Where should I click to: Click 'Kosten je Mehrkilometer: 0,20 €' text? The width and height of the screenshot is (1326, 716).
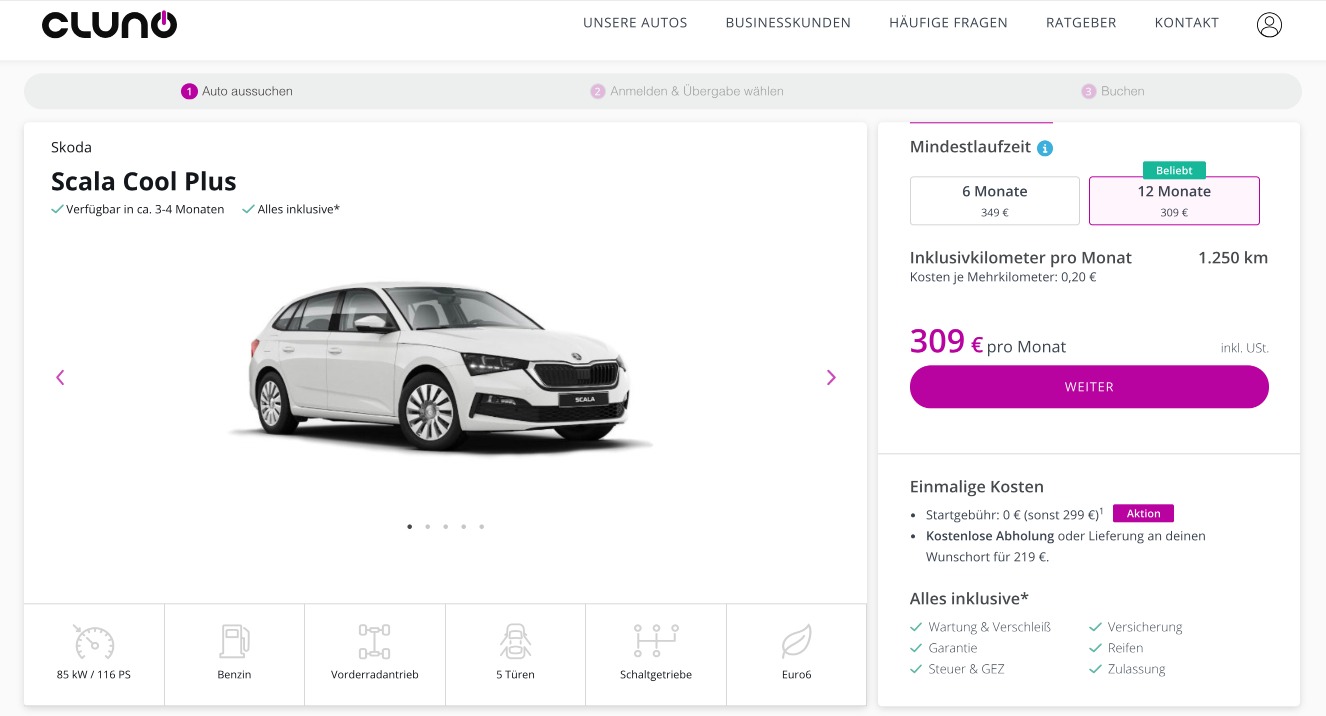click(x=1003, y=277)
